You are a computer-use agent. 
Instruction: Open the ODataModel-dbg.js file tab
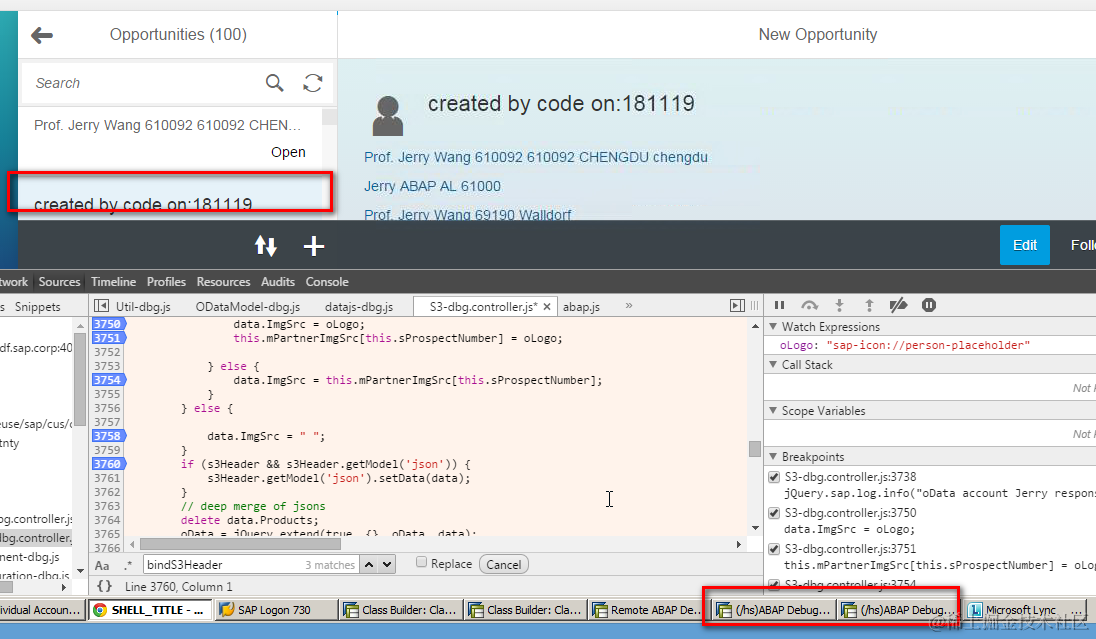pos(247,306)
